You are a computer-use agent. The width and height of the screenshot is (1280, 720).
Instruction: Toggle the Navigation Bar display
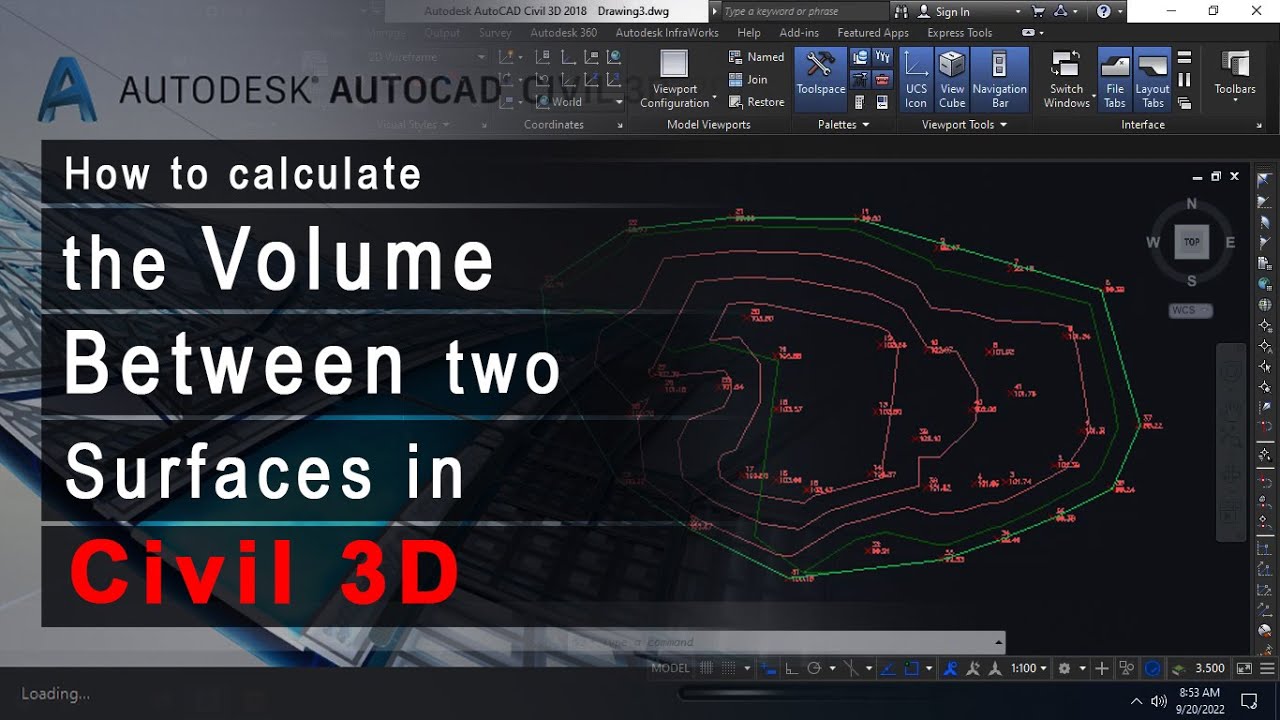(1000, 79)
